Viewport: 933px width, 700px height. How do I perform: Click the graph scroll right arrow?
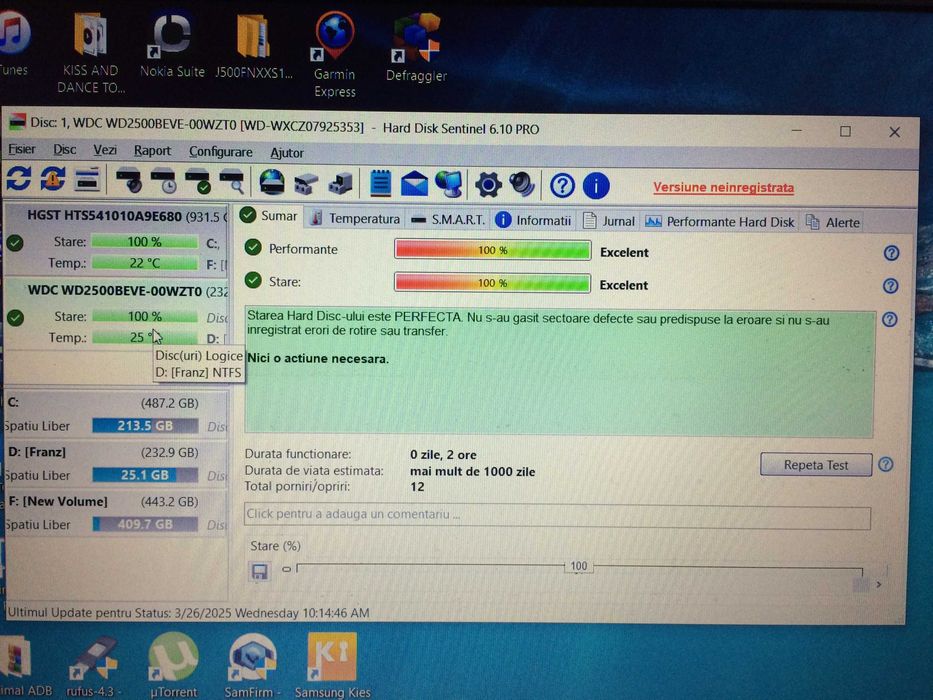click(x=879, y=585)
